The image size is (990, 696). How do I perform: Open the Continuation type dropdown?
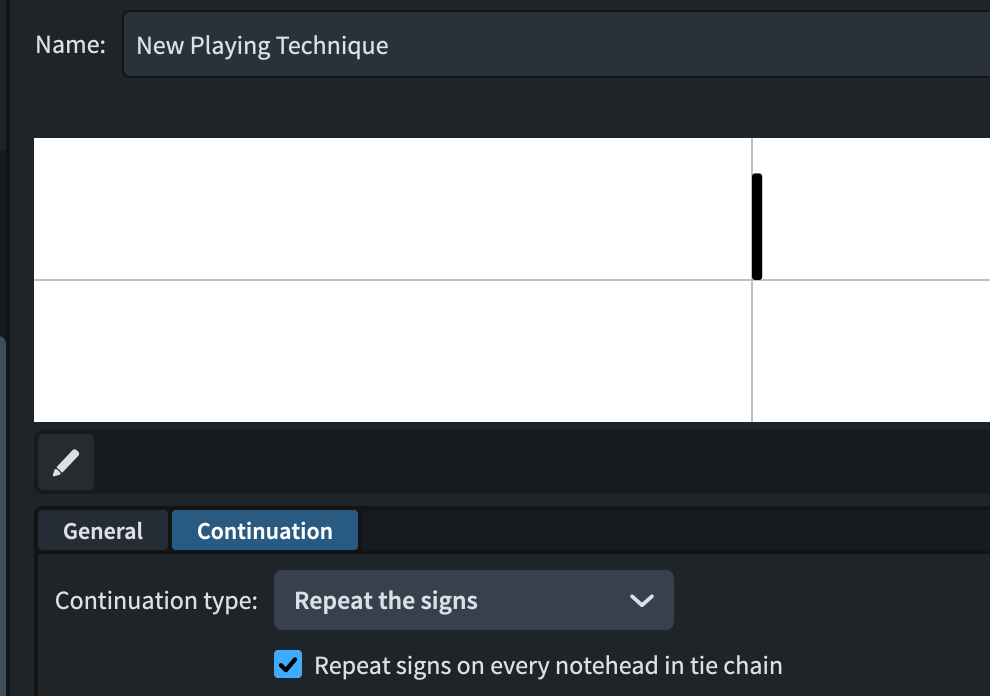click(x=473, y=600)
